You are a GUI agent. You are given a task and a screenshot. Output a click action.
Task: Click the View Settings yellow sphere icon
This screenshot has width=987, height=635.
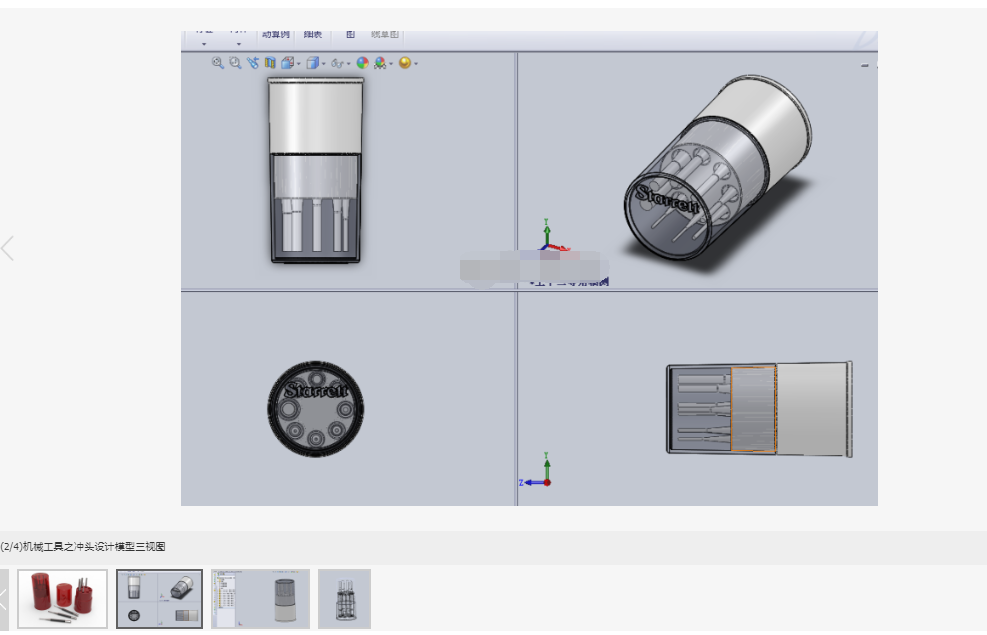tap(405, 63)
